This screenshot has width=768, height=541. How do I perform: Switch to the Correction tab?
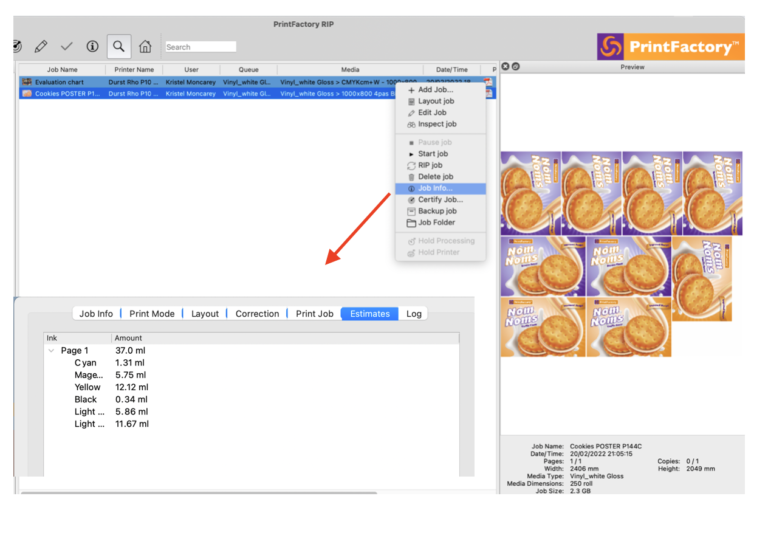click(x=257, y=314)
